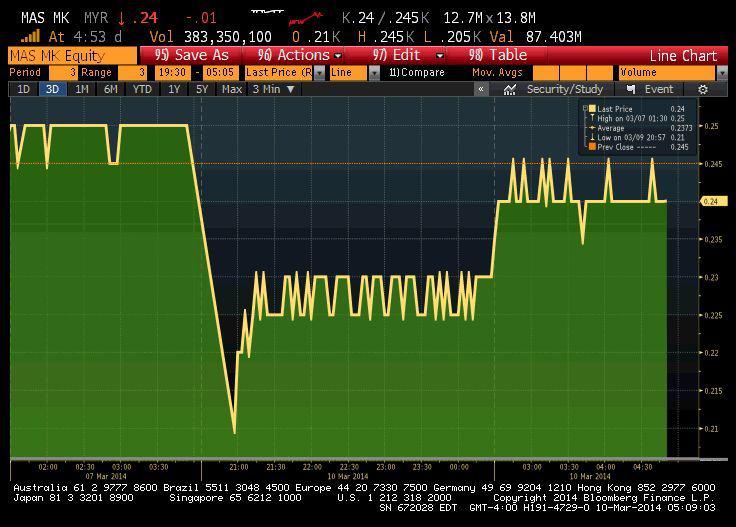Collapse toolbar with double-chevron icon
The width and height of the screenshot is (736, 527).
[481, 89]
